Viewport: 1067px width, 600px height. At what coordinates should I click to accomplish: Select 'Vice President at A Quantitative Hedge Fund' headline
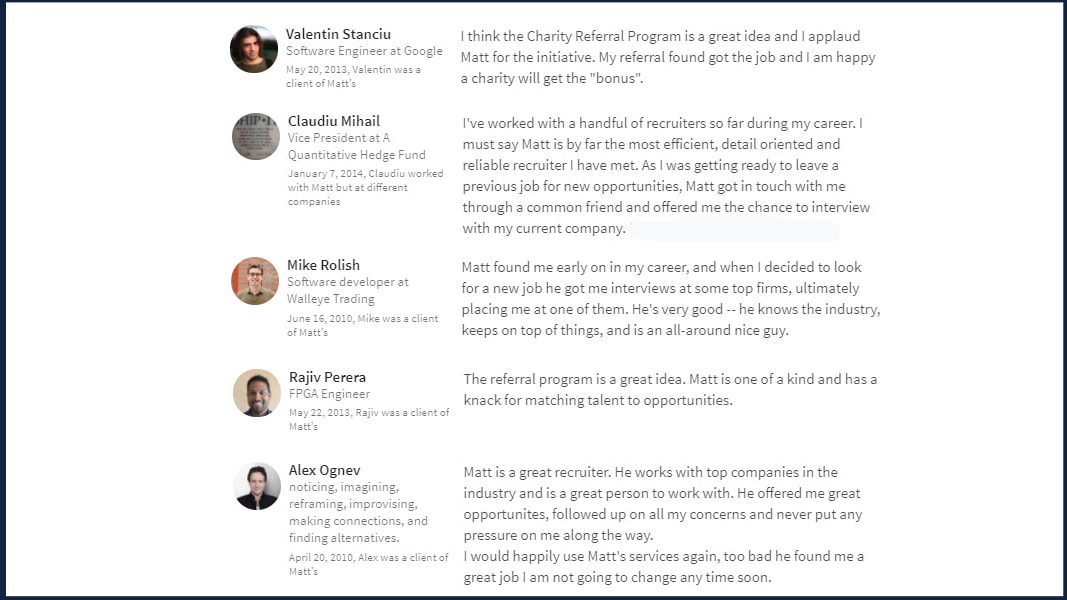357,146
